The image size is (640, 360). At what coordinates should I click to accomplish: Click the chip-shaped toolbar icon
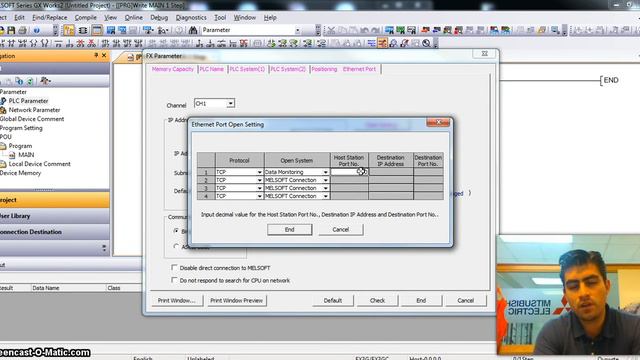coord(83,30)
